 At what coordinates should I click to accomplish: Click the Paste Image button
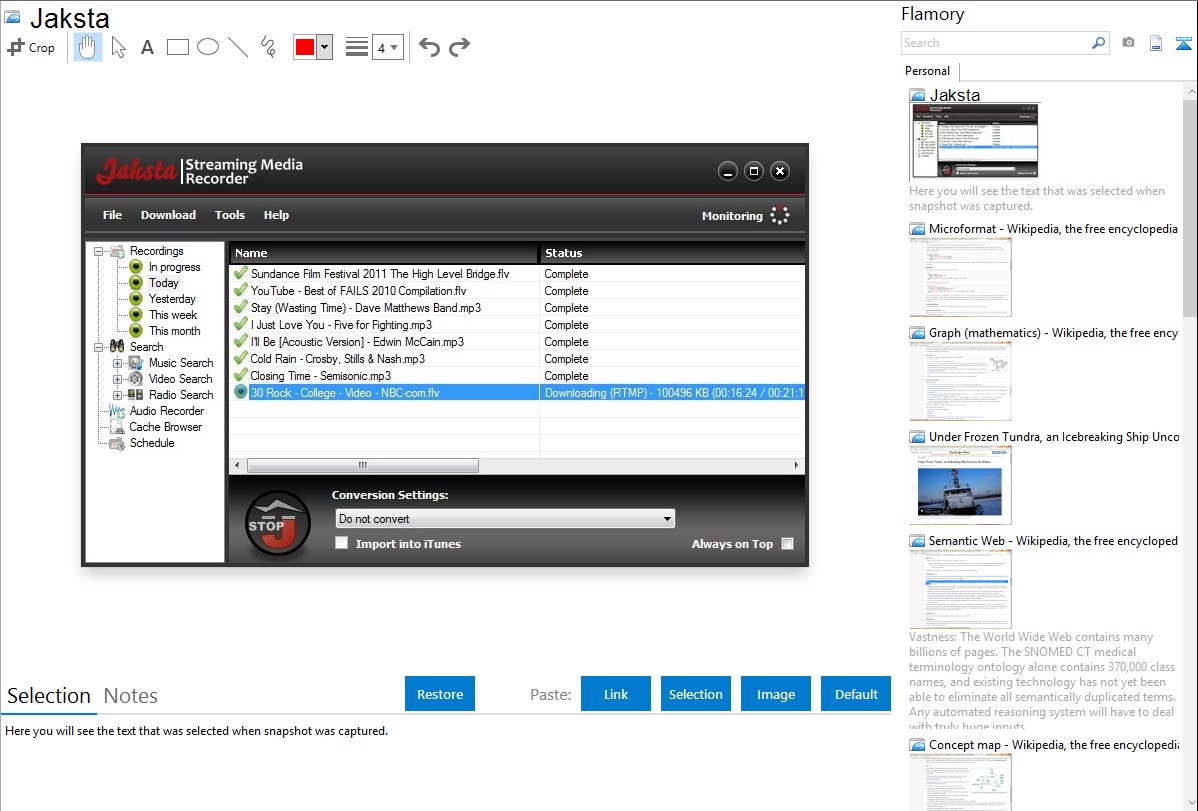point(775,694)
